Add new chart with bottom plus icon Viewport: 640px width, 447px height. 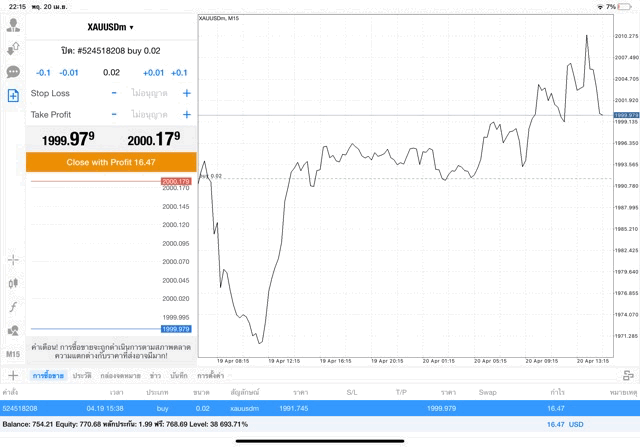click(x=13, y=375)
